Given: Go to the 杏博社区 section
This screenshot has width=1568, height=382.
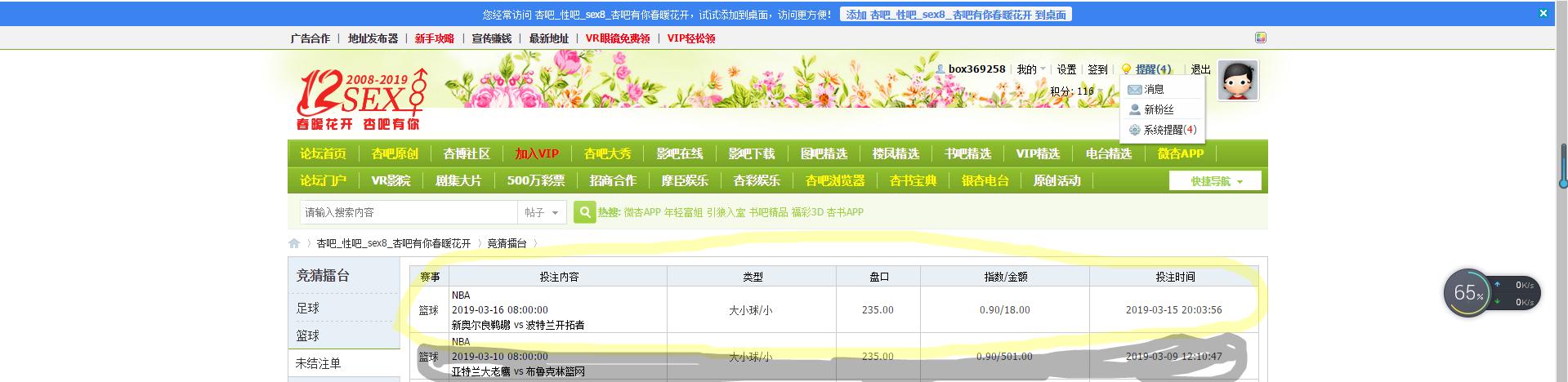Looking at the screenshot, I should (467, 153).
